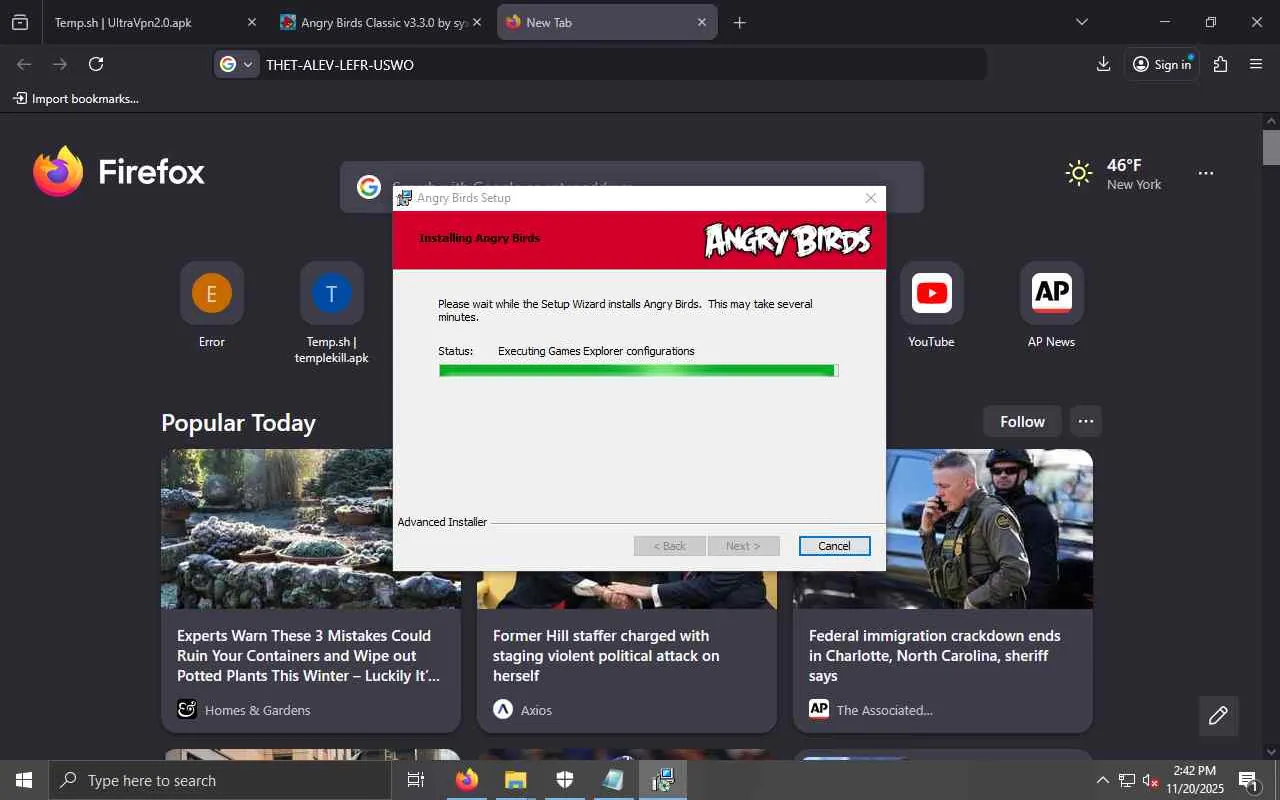Open Popular Today more options menu
The width and height of the screenshot is (1280, 800).
click(x=1086, y=422)
